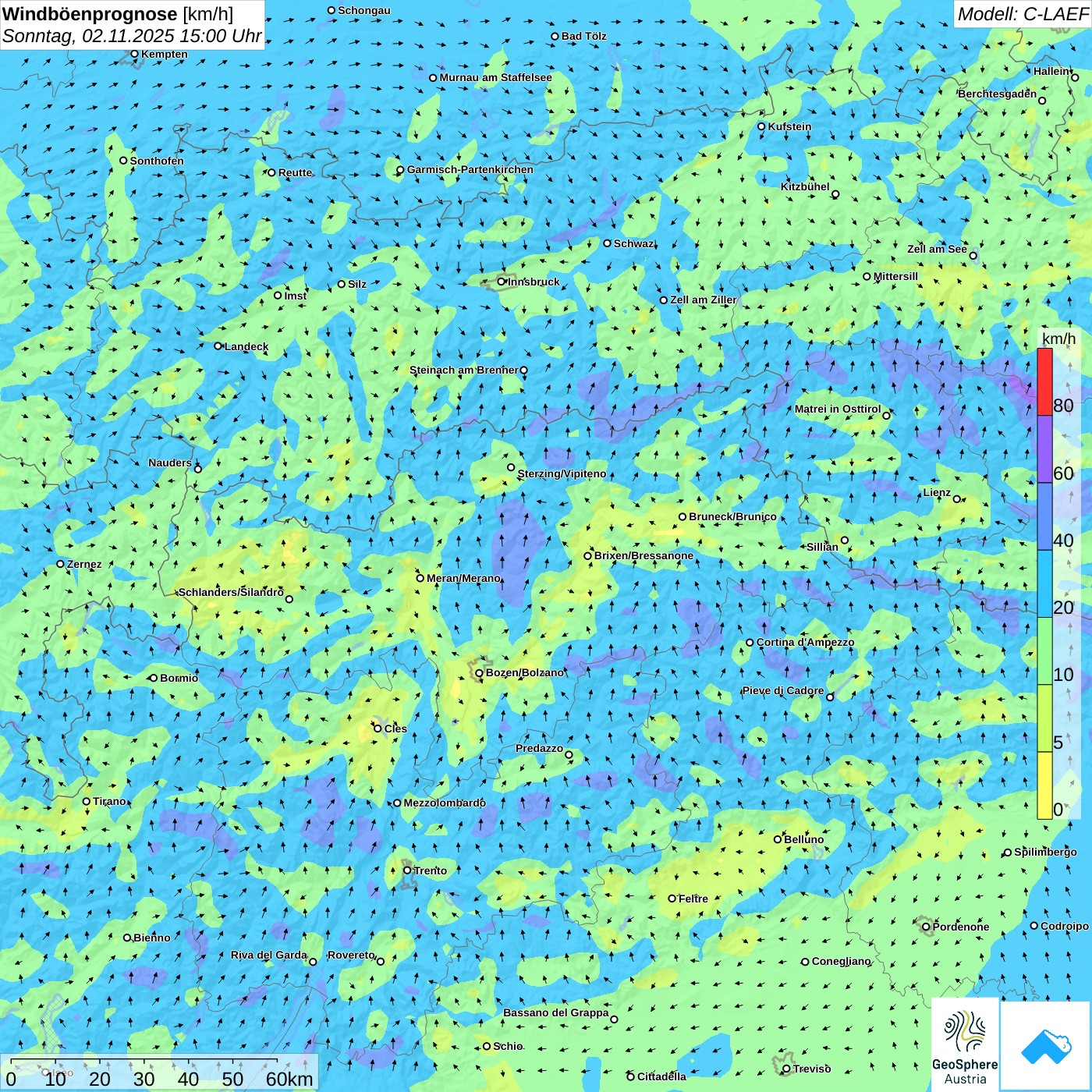Image resolution: width=1092 pixels, height=1092 pixels.
Task: Click the Cles town label
Action: point(395,729)
